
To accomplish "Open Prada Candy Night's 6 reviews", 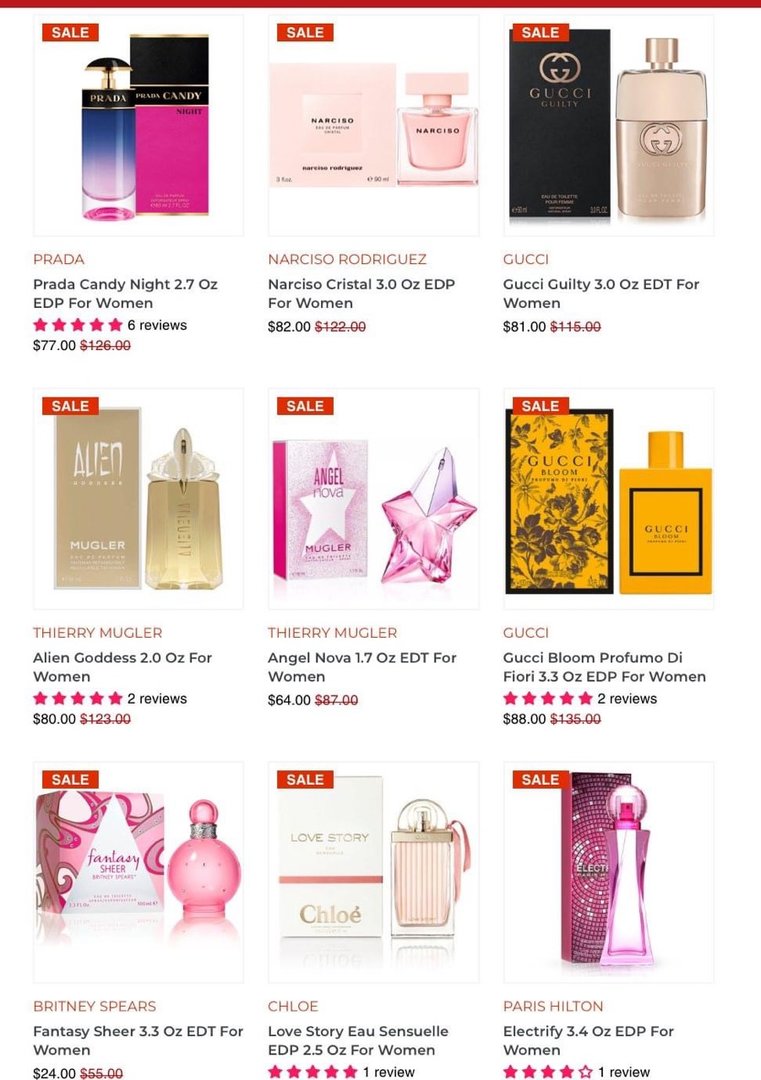I will [157, 325].
